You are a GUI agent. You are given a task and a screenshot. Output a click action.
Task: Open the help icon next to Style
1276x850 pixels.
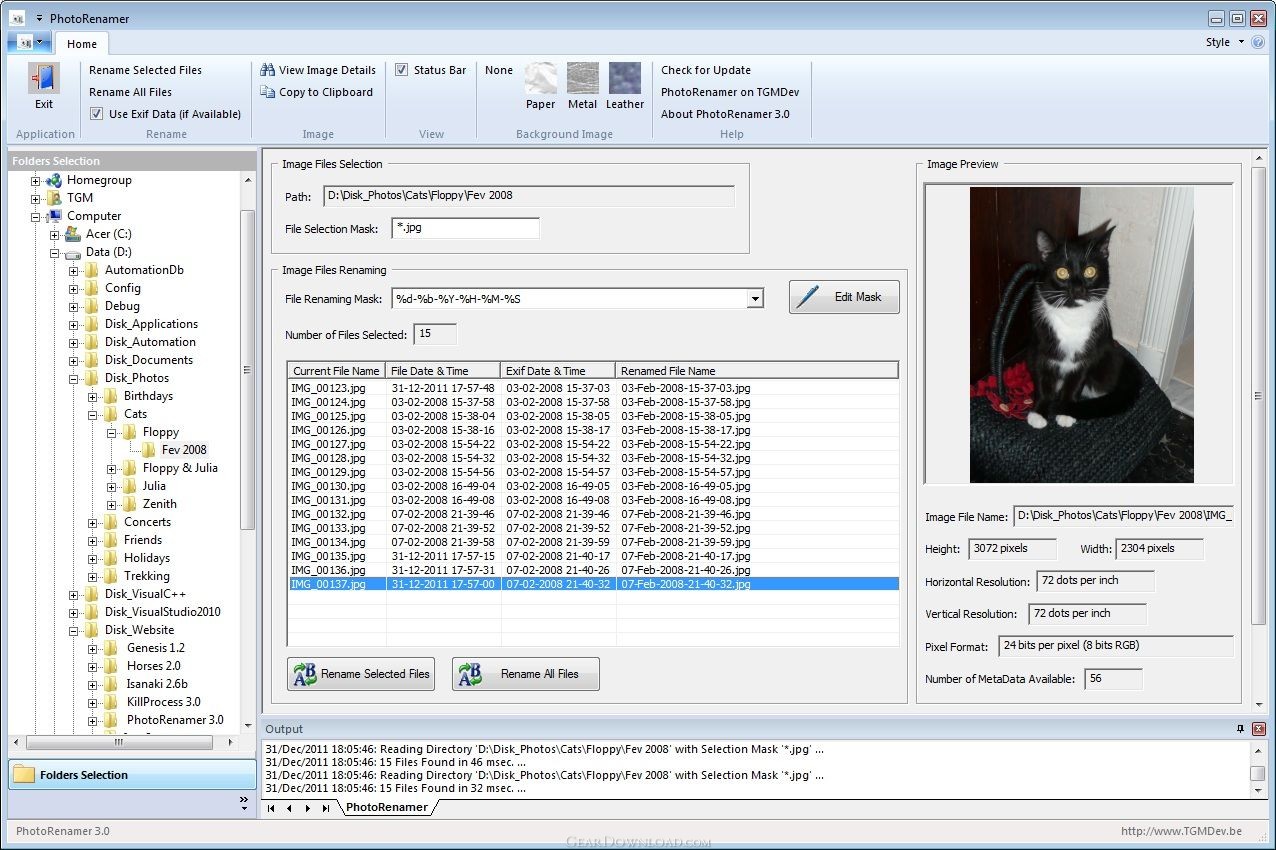[x=1258, y=42]
